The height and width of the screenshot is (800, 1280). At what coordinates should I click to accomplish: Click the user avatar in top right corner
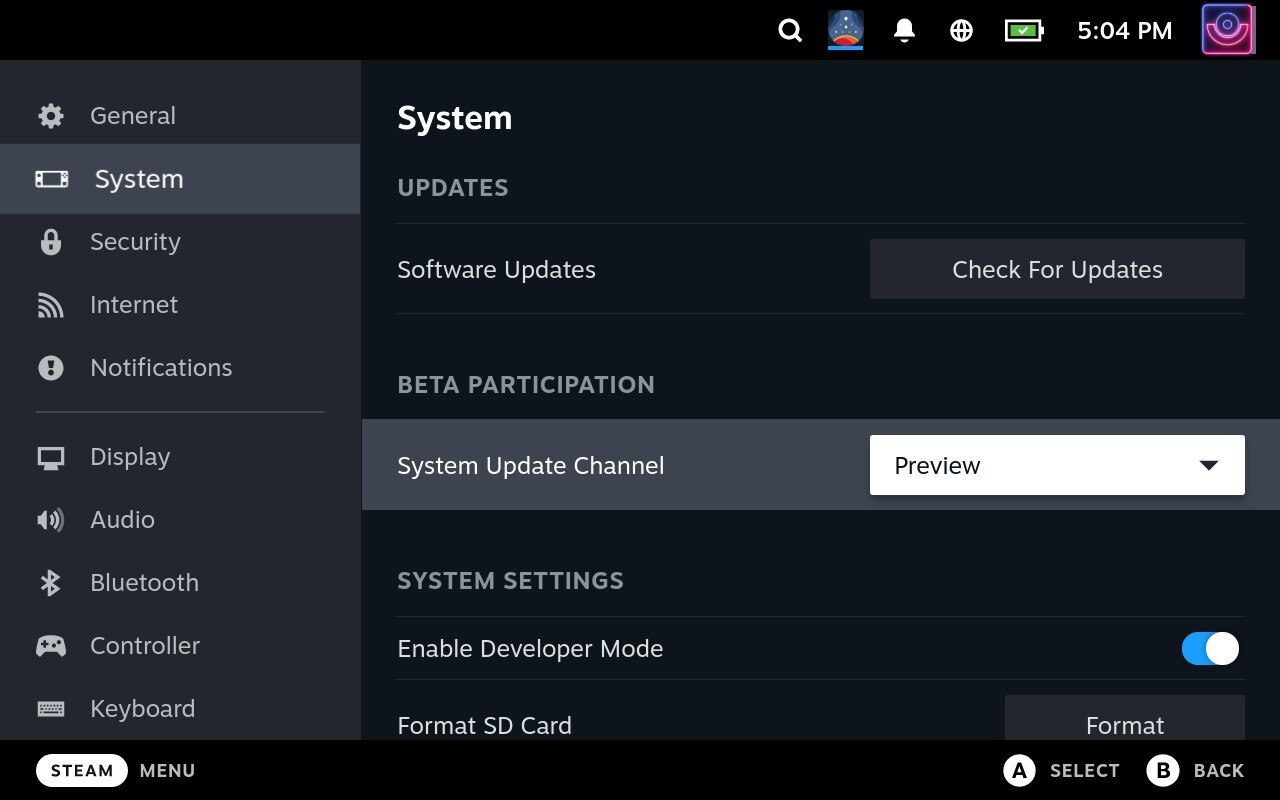tap(1228, 30)
